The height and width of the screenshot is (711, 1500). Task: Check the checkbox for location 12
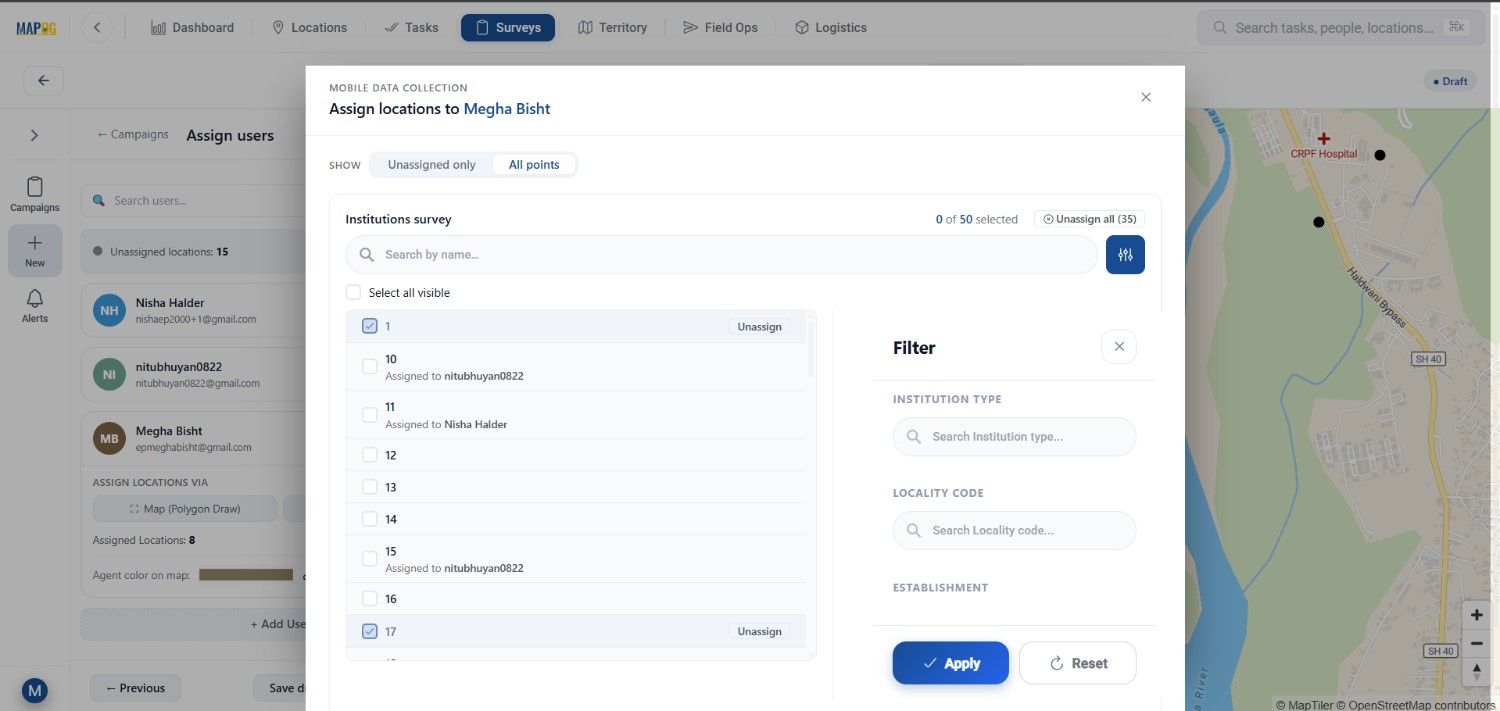click(x=370, y=455)
